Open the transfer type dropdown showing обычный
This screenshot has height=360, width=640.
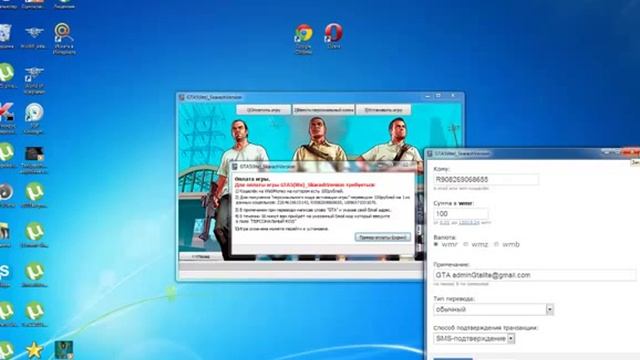(493, 309)
